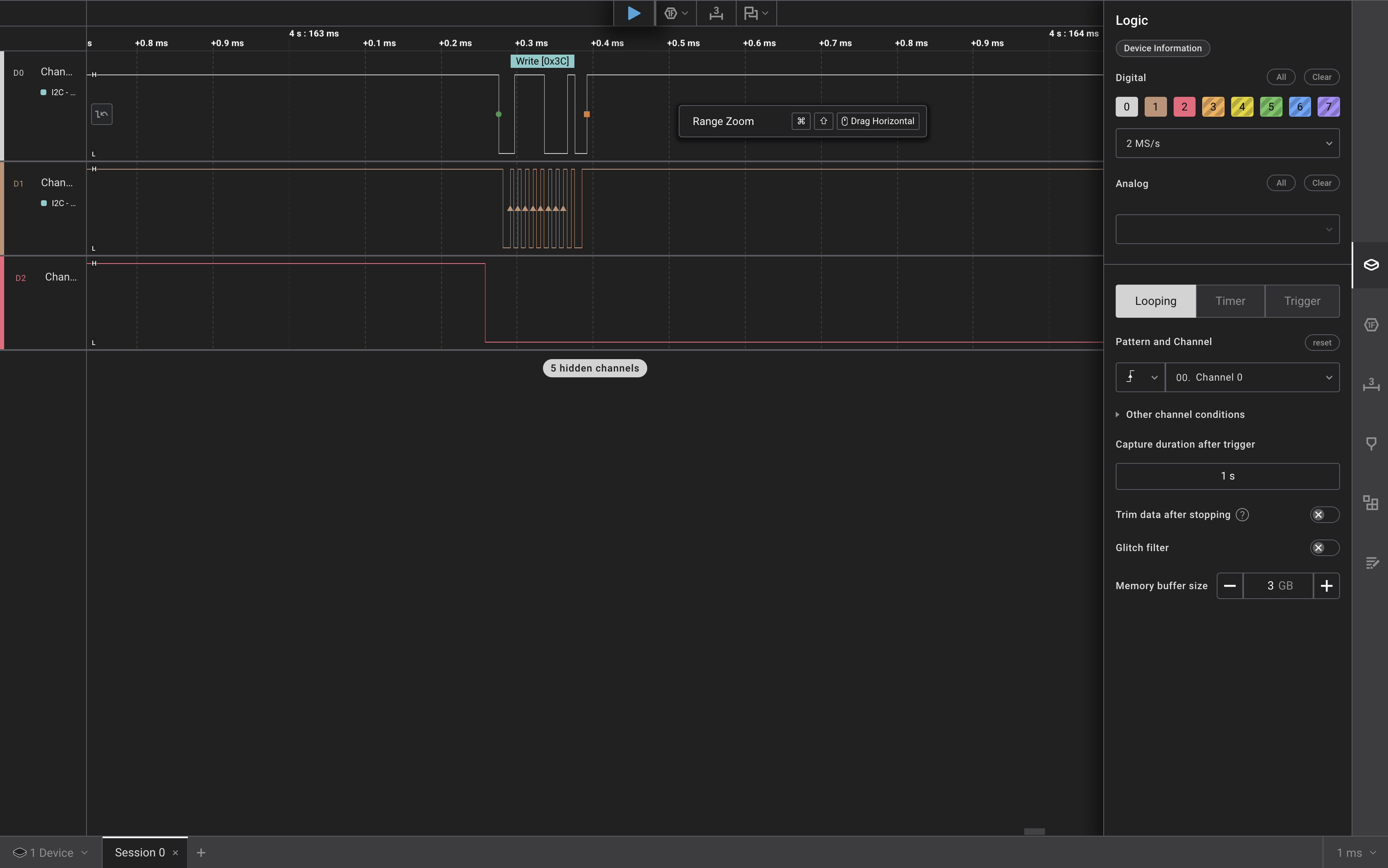Click the Device Information button
The height and width of the screenshot is (868, 1388).
(x=1162, y=48)
